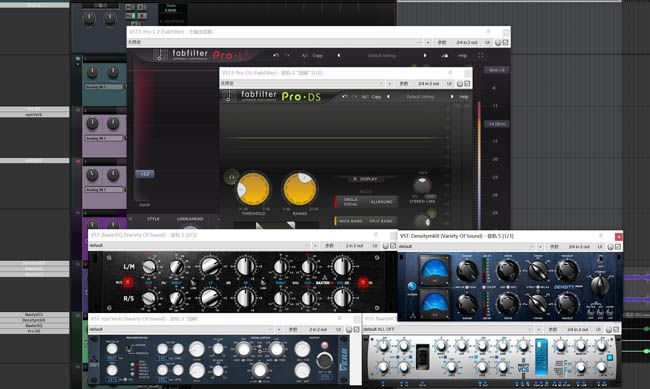Viewport: 650px width, 389px height.
Task: Click Copy in the Pro-DS header
Action: pos(376,96)
